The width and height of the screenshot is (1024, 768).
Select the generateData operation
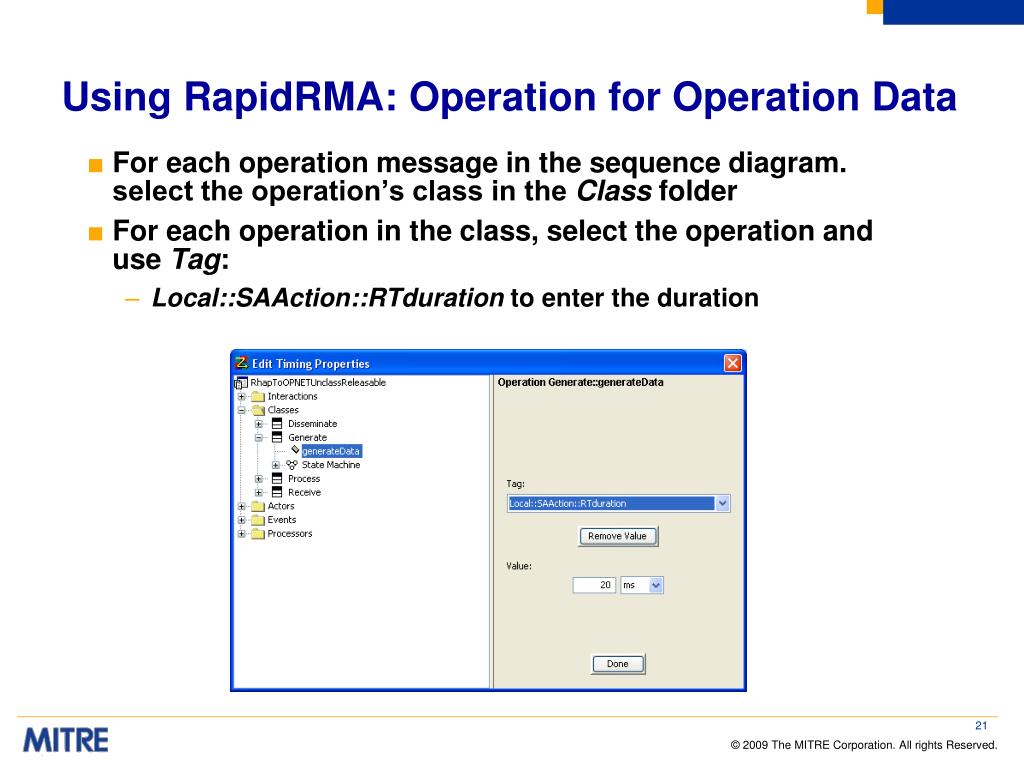331,451
